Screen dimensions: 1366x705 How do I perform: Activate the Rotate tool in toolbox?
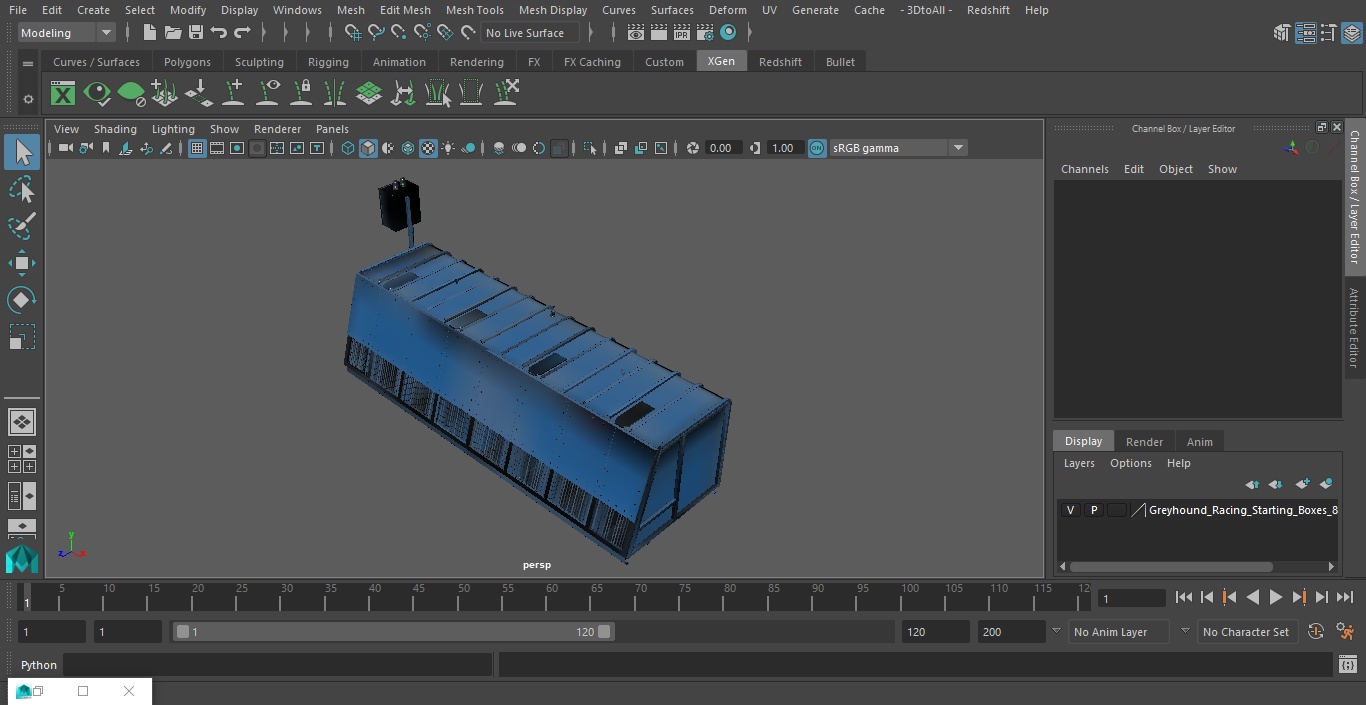point(22,300)
